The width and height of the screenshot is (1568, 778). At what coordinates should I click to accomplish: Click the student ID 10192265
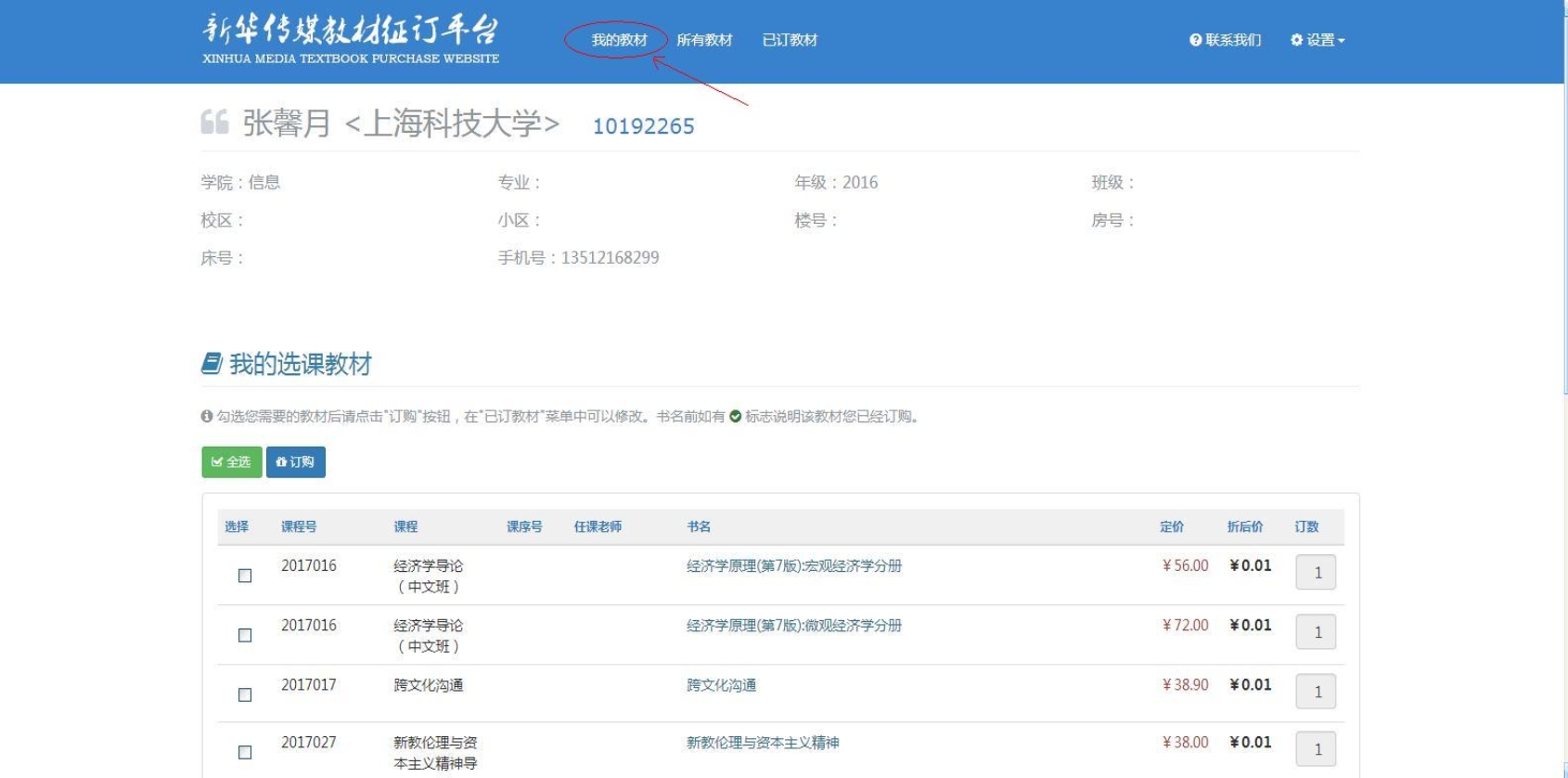click(x=643, y=126)
